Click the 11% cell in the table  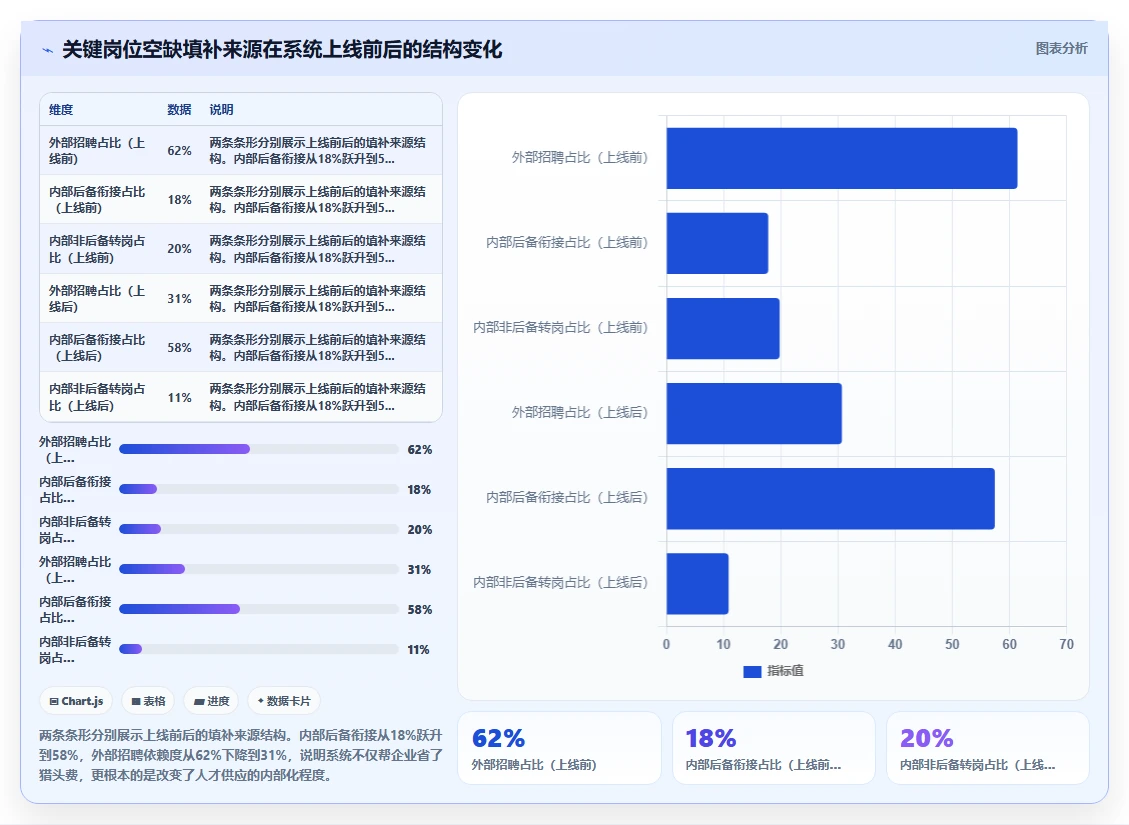[x=179, y=397]
